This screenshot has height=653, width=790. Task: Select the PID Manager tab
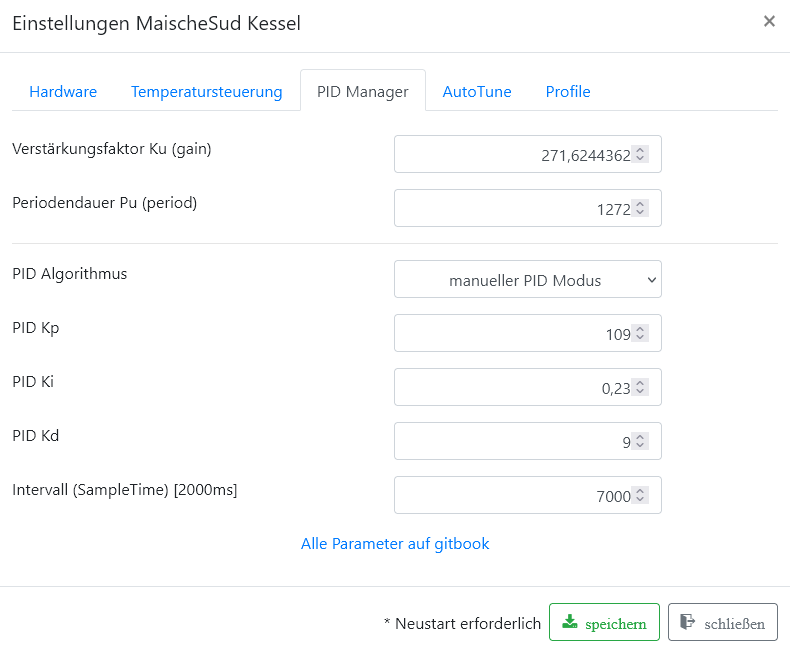362,92
